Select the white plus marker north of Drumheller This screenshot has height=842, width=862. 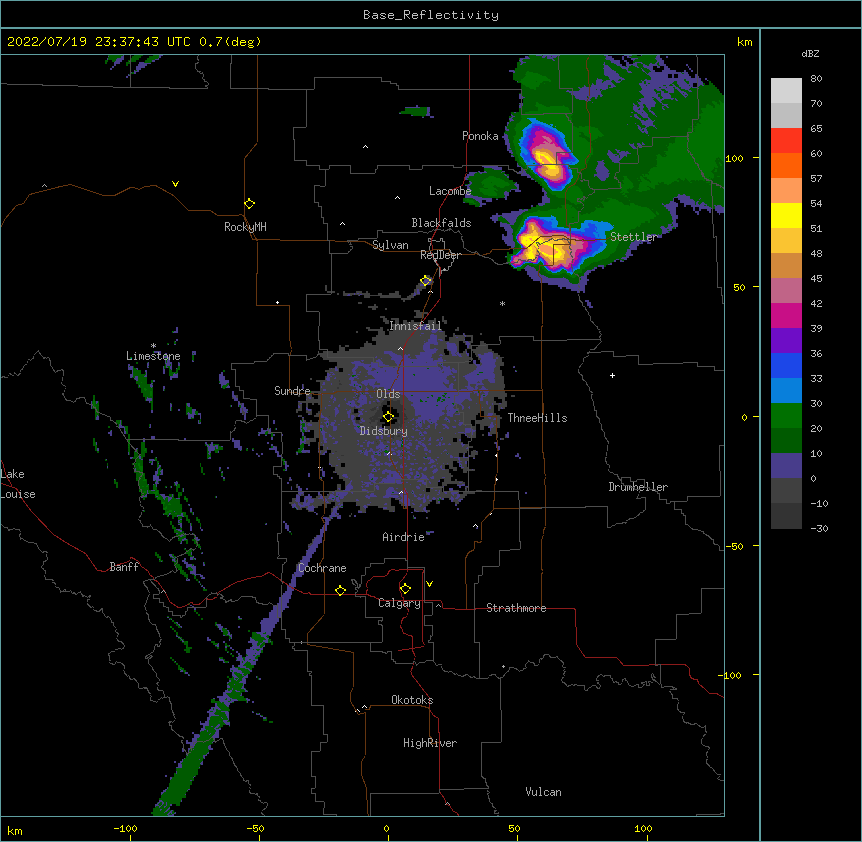coord(612,375)
